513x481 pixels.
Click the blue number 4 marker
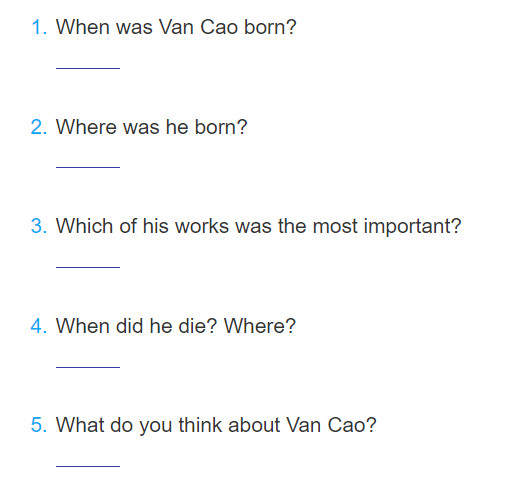click(39, 326)
